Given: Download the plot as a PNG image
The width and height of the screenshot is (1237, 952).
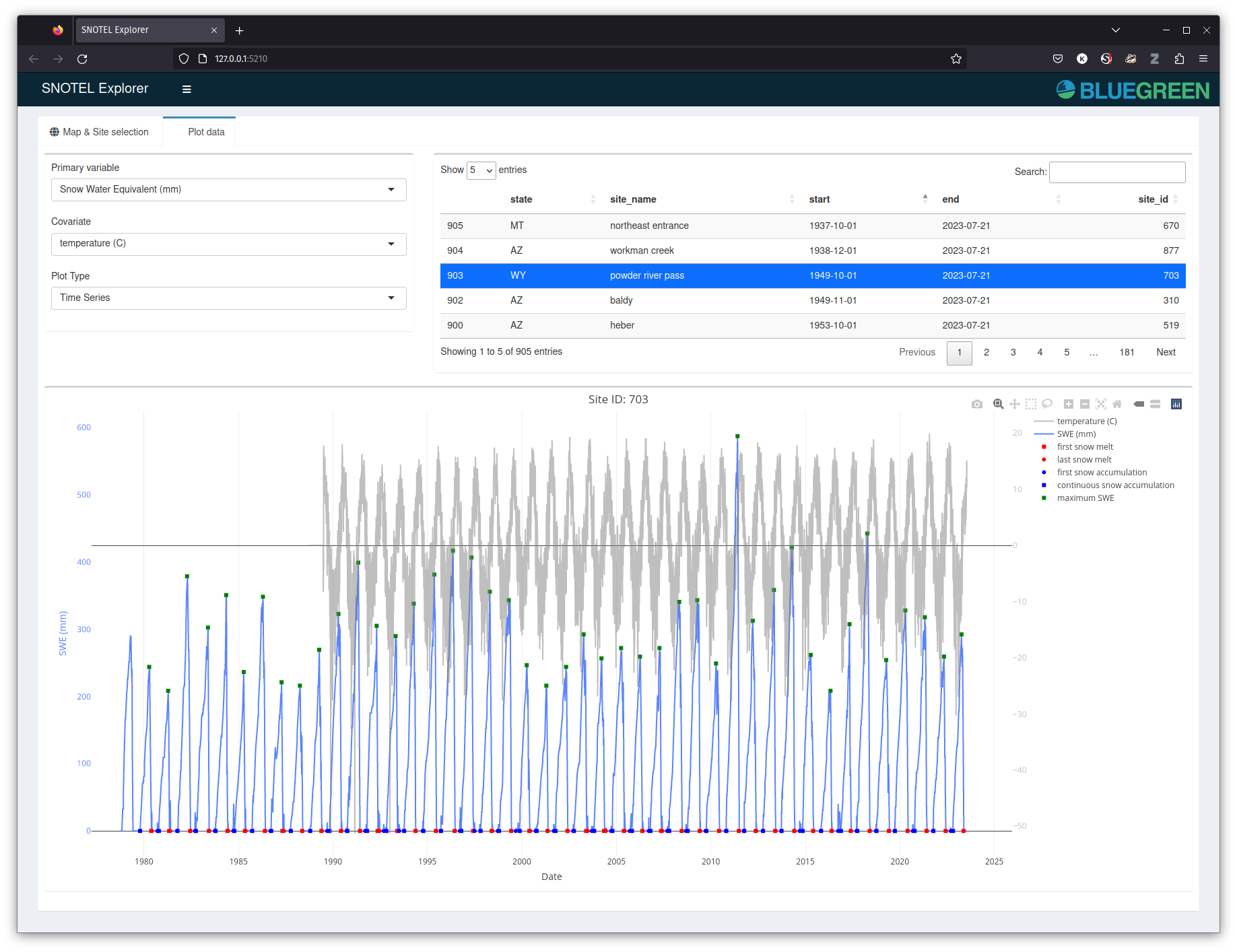Looking at the screenshot, I should 977,404.
